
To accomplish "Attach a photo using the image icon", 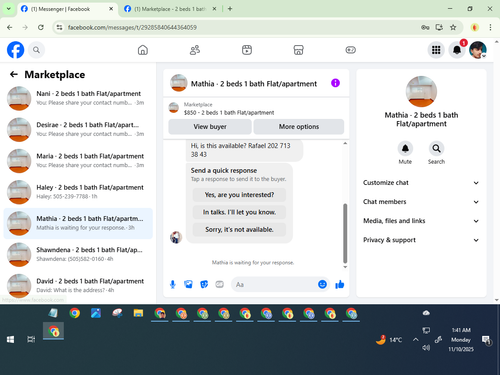I will click(188, 284).
